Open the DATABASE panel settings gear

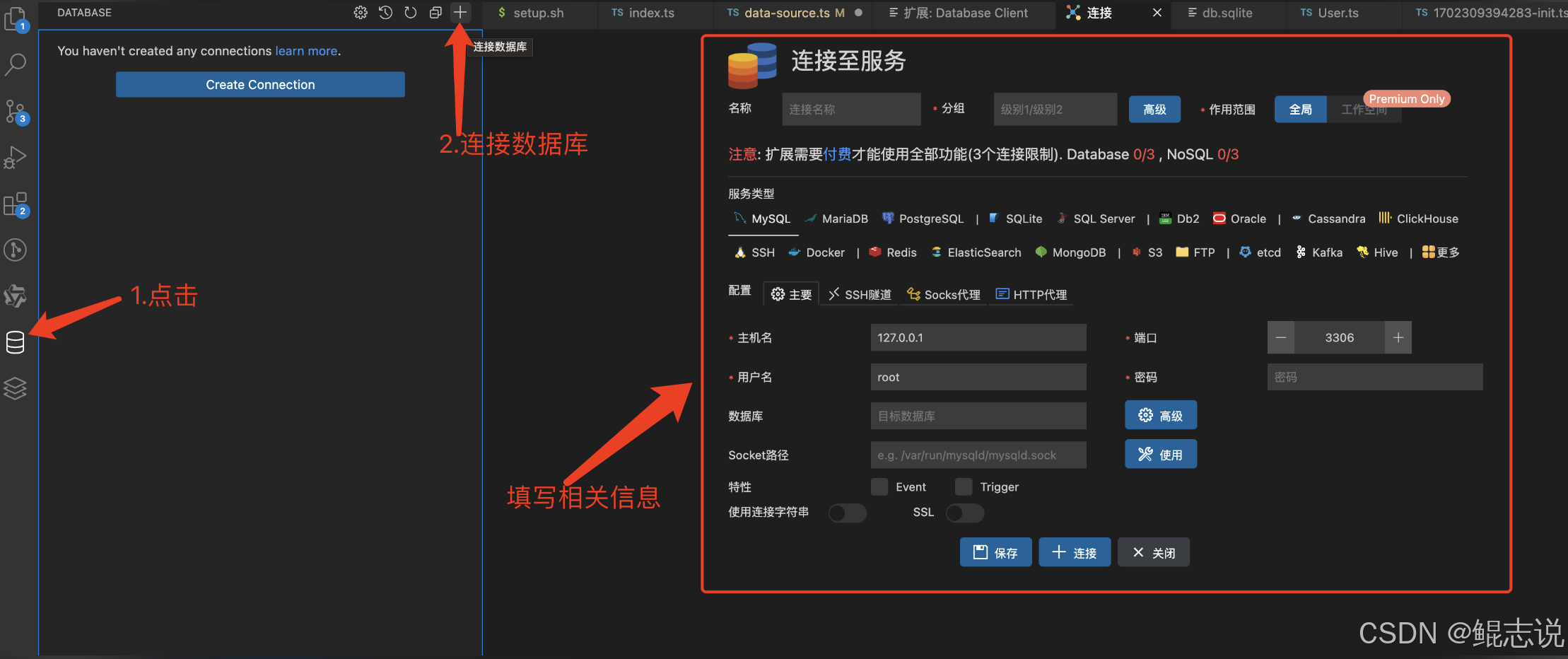click(x=361, y=12)
